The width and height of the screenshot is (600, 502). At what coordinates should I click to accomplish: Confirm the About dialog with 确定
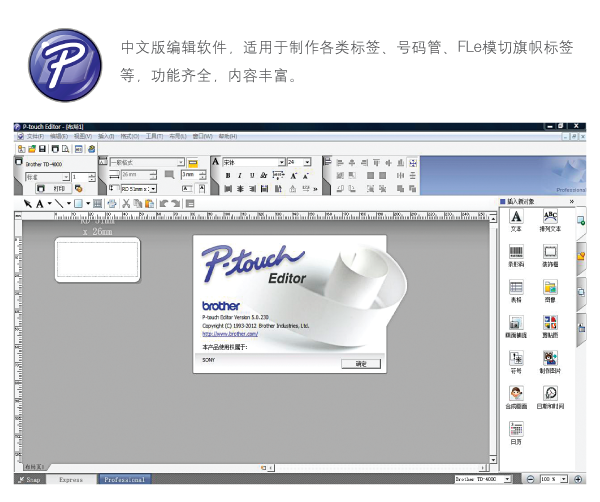(361, 364)
